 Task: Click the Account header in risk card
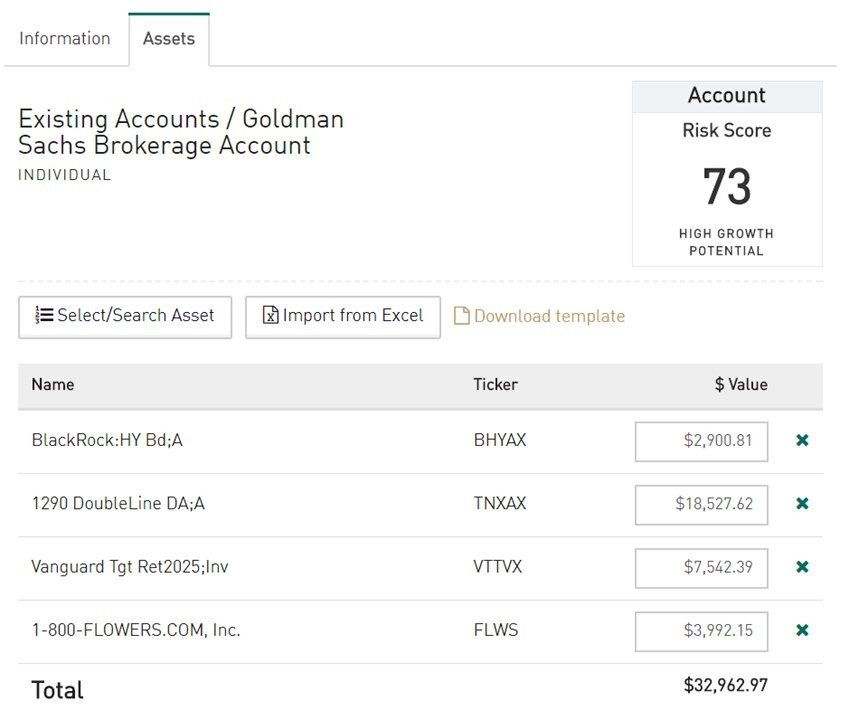727,96
